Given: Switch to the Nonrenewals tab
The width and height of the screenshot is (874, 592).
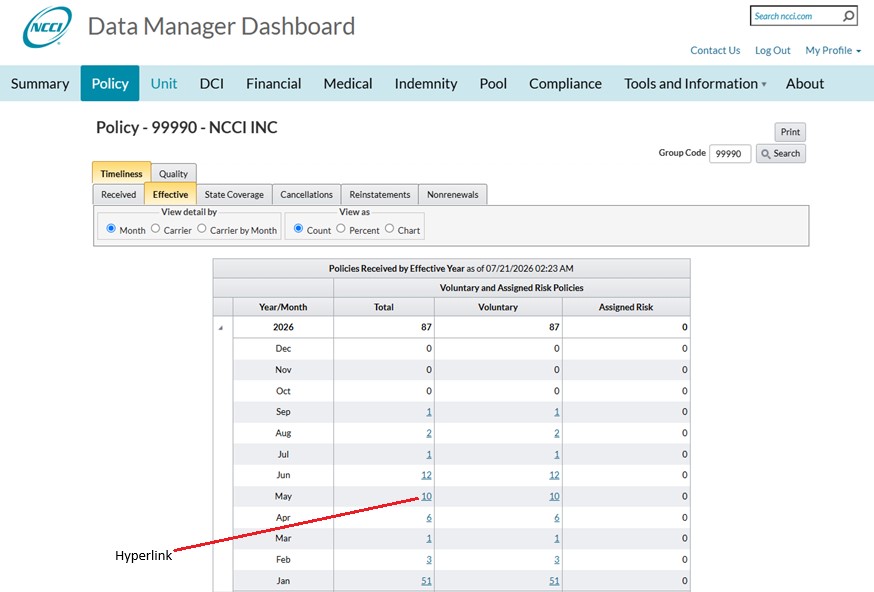Looking at the screenshot, I should pos(453,195).
